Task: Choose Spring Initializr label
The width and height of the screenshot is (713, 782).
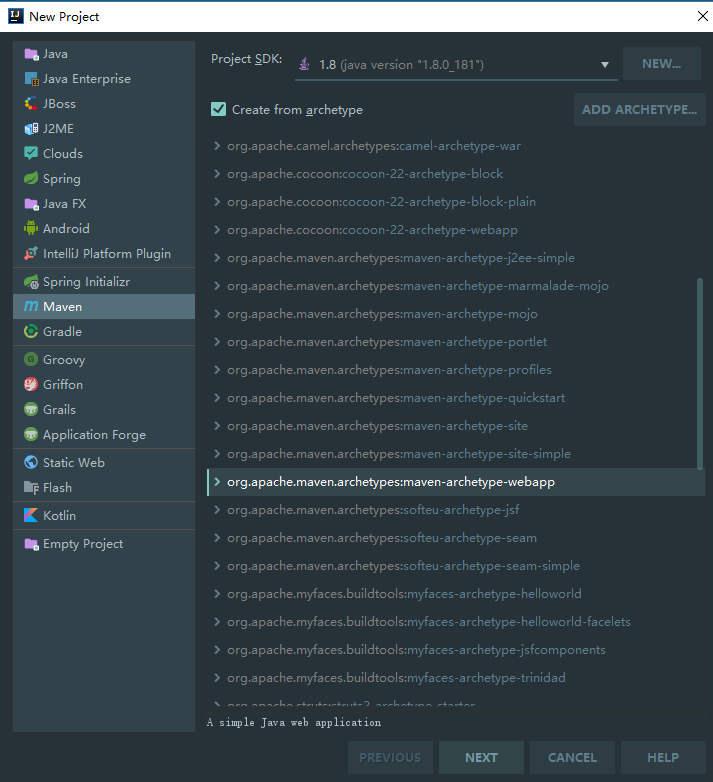Action: (x=86, y=282)
